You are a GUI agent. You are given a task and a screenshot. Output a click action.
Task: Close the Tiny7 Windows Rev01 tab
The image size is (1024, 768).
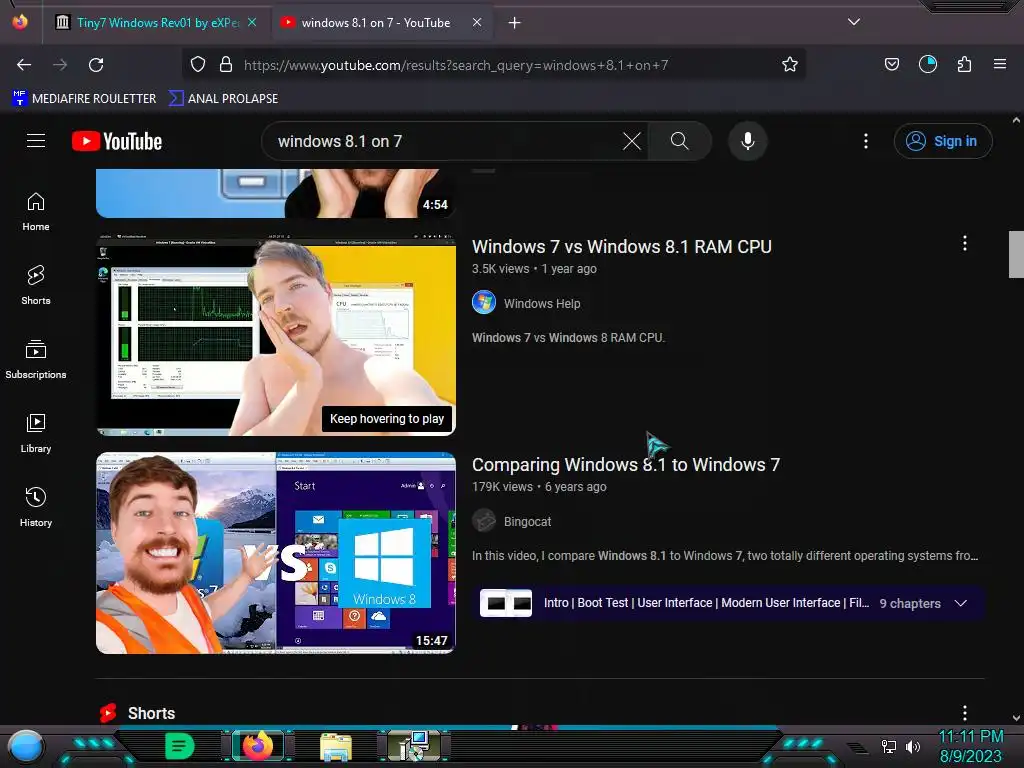tap(252, 22)
